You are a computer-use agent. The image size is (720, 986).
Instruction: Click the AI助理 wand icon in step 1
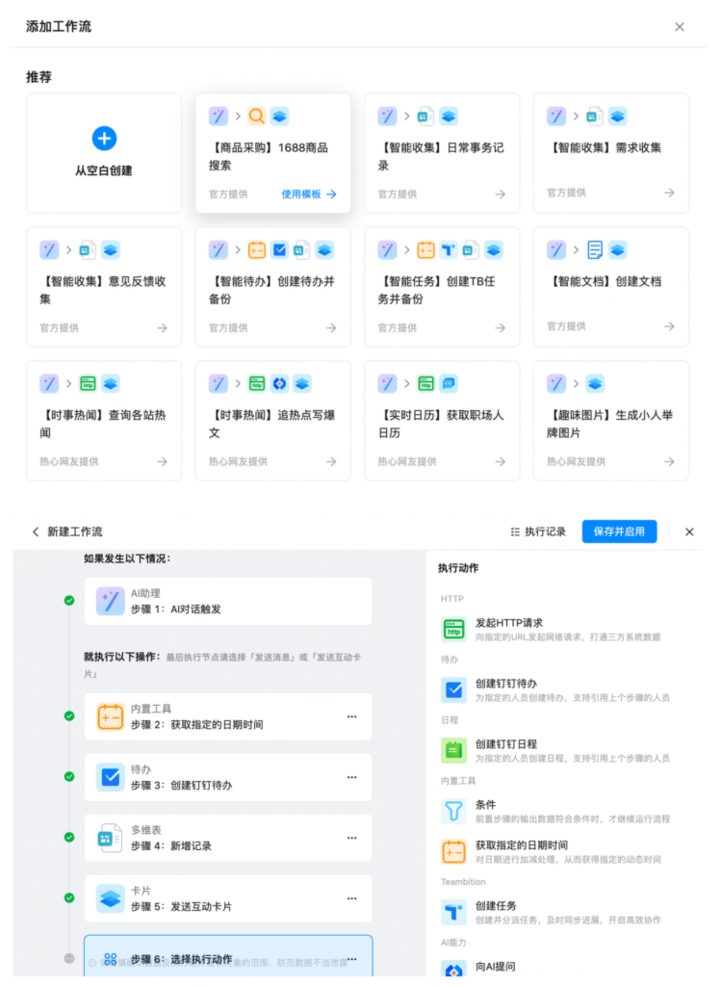point(110,601)
